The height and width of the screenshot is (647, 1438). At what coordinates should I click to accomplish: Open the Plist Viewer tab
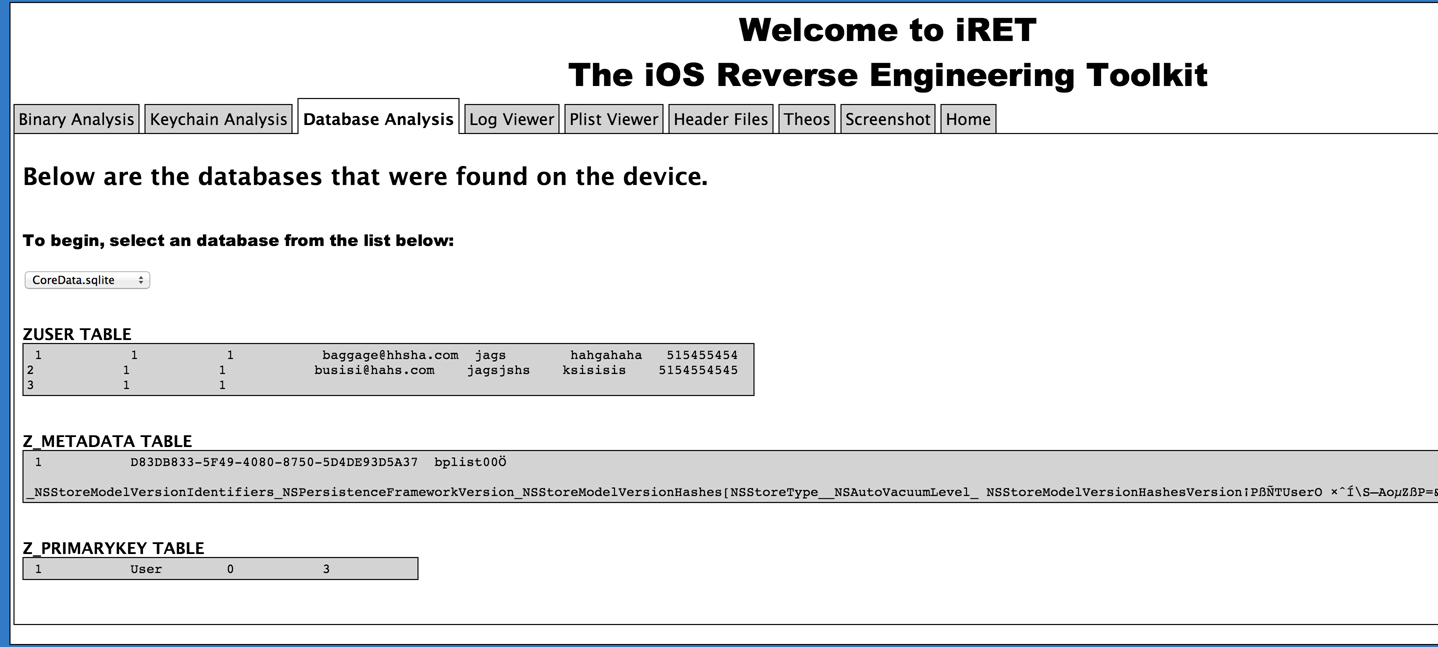pos(613,119)
